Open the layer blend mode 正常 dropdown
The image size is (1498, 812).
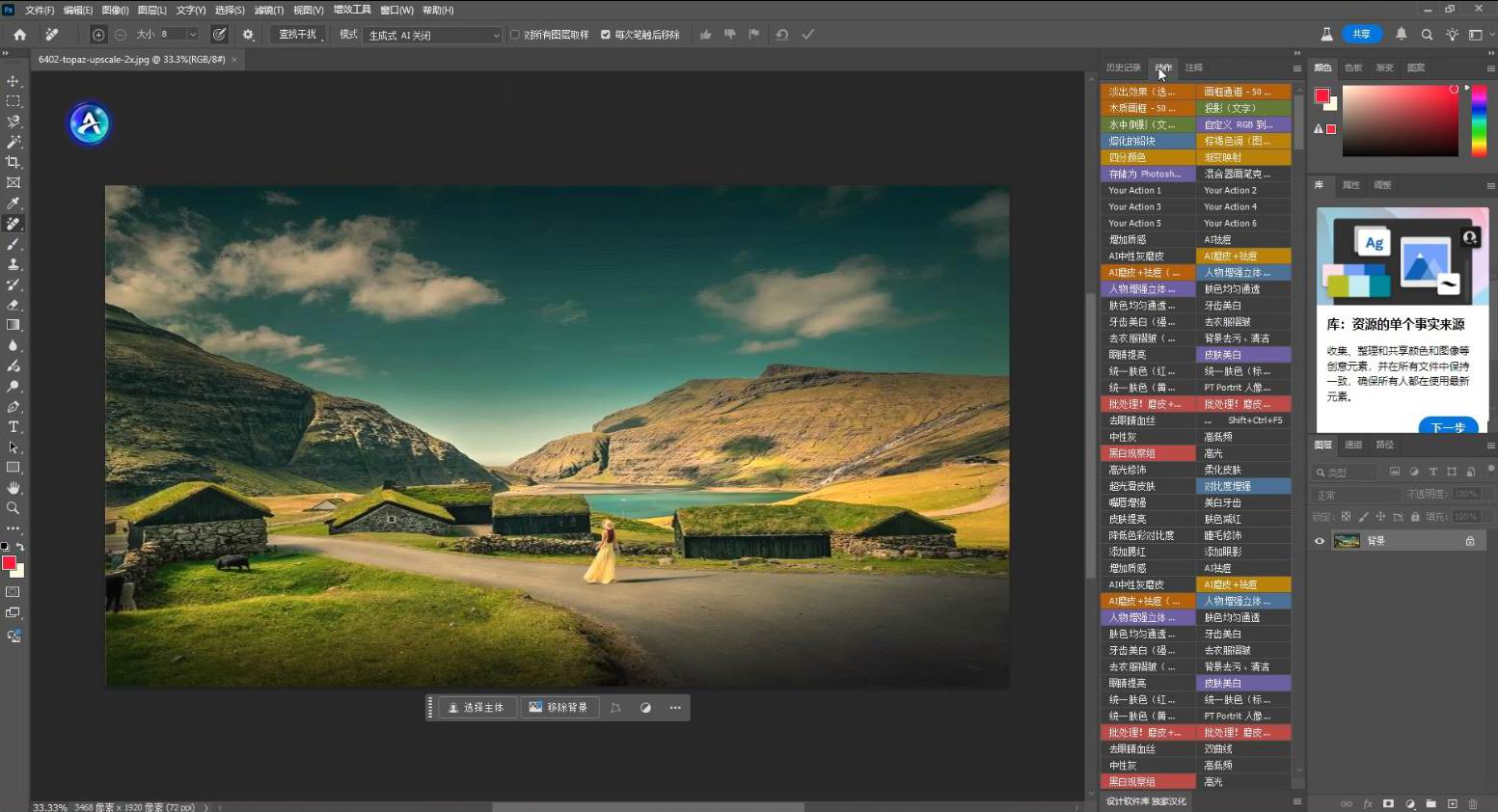pyautogui.click(x=1356, y=495)
